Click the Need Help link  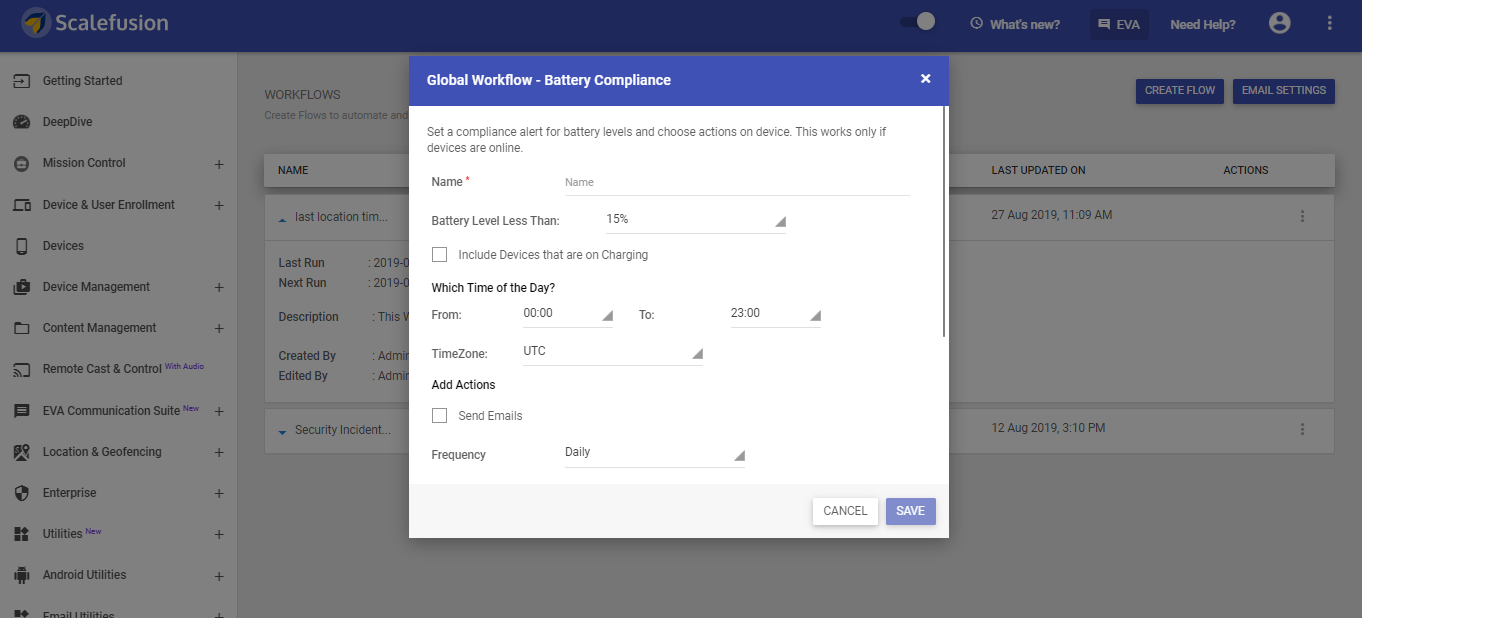pos(1203,24)
